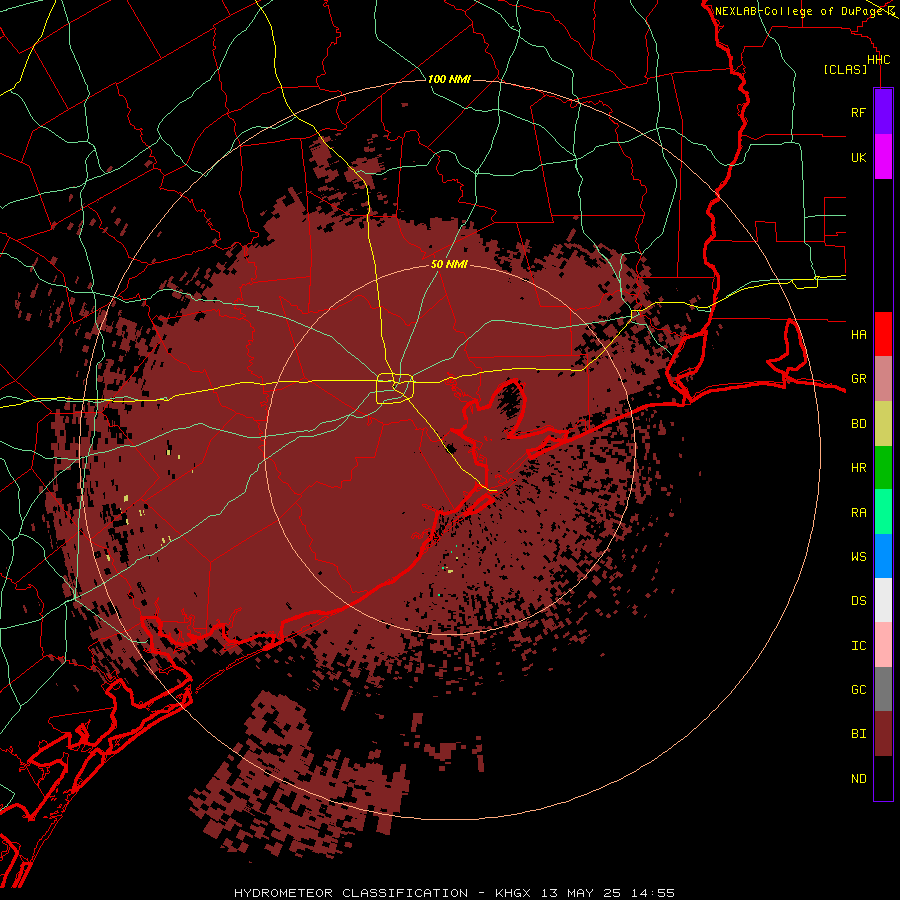This screenshot has height=900, width=900.
Task: Select the GR pink legend swatch
Action: (883, 379)
